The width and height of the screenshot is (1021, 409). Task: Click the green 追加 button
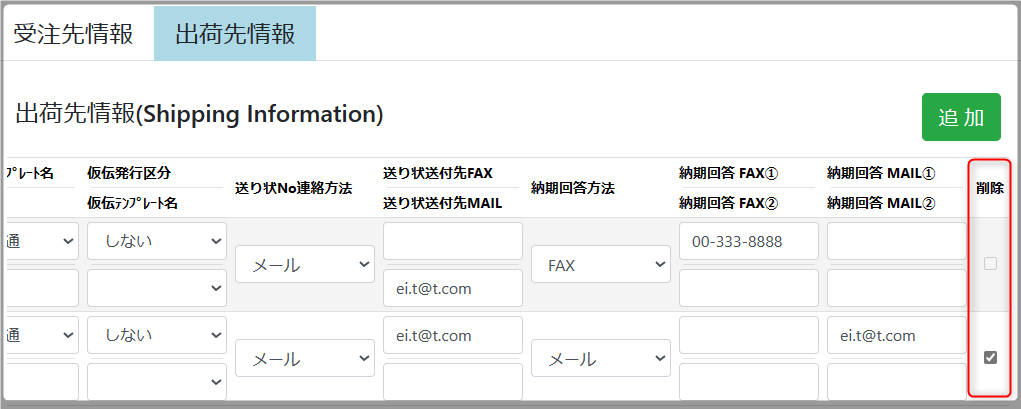[x=960, y=117]
